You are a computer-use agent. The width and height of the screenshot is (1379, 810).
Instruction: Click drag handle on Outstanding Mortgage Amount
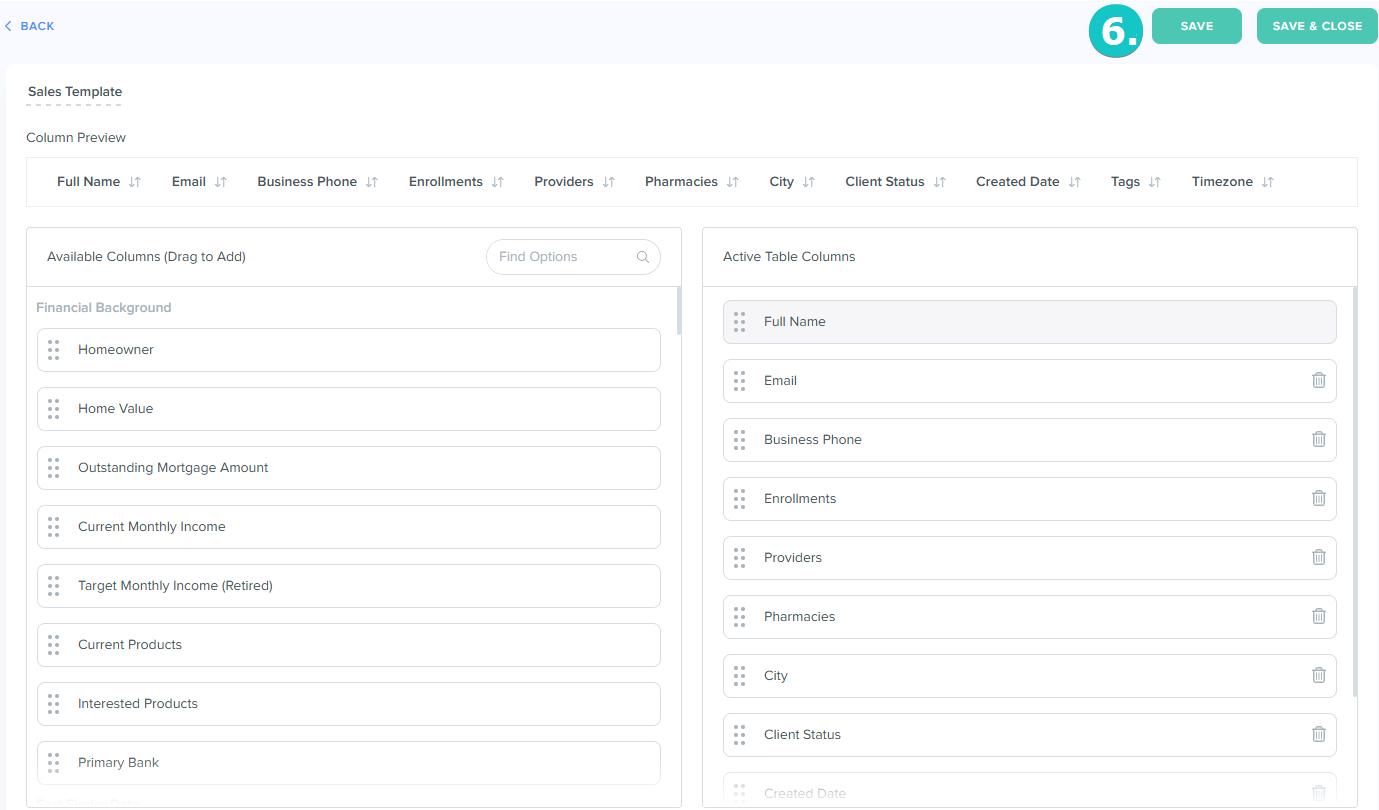(54, 468)
